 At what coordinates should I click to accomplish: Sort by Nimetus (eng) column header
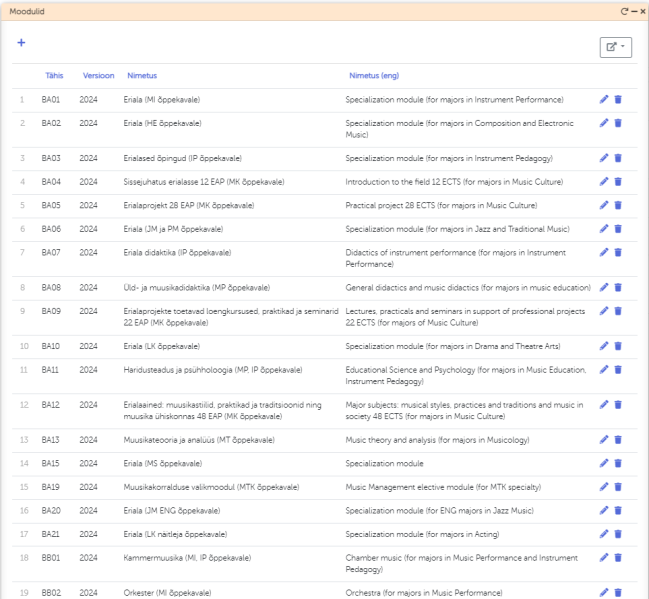click(x=374, y=75)
